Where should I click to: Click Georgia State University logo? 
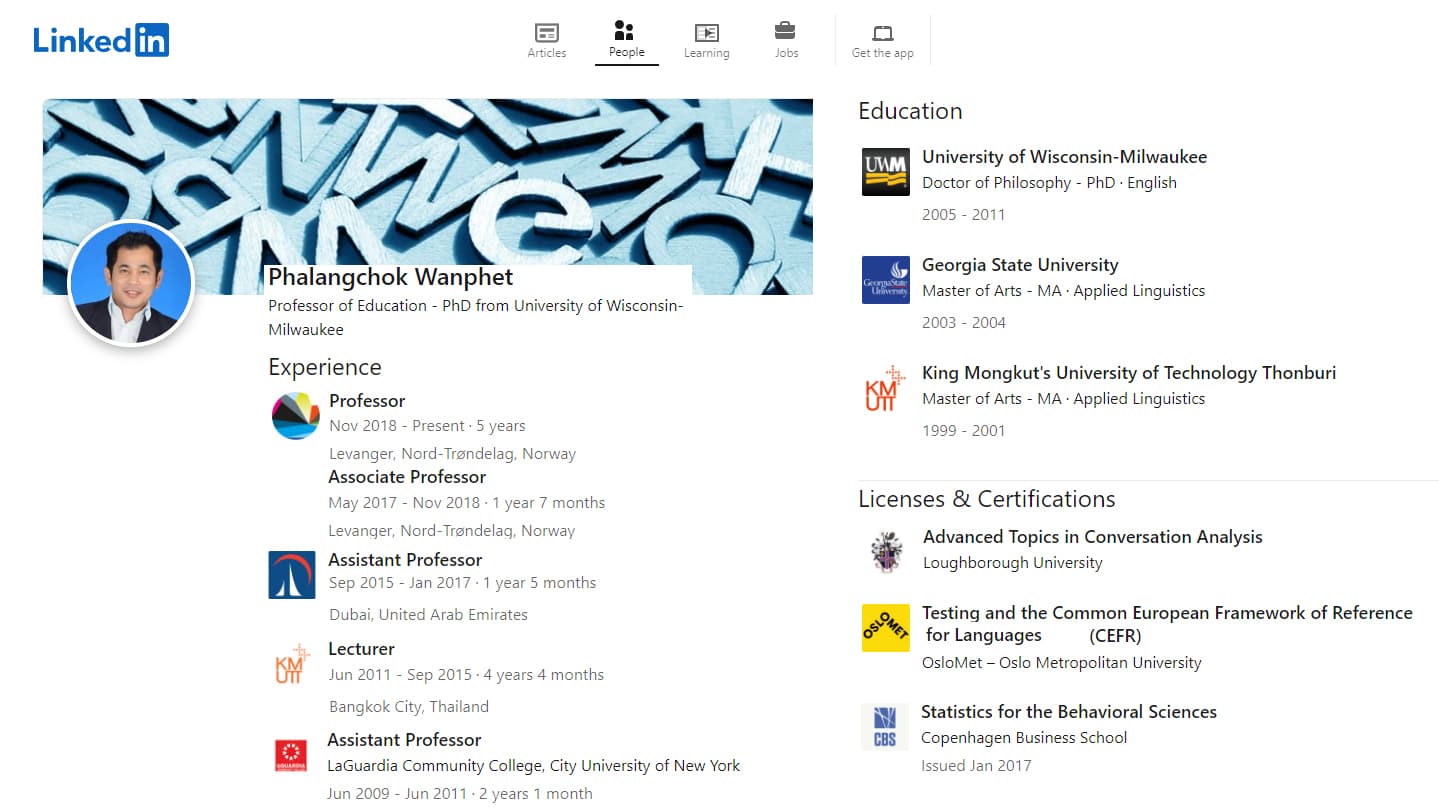click(x=885, y=280)
